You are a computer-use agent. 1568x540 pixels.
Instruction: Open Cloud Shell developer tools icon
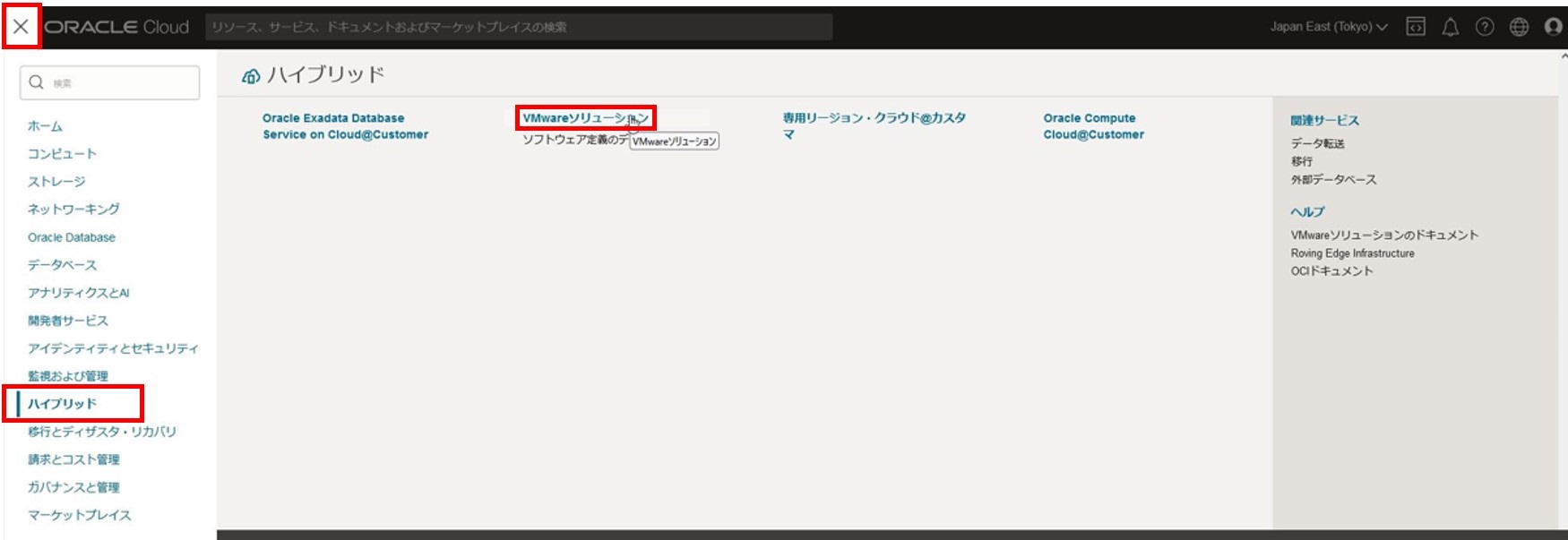[x=1416, y=27]
